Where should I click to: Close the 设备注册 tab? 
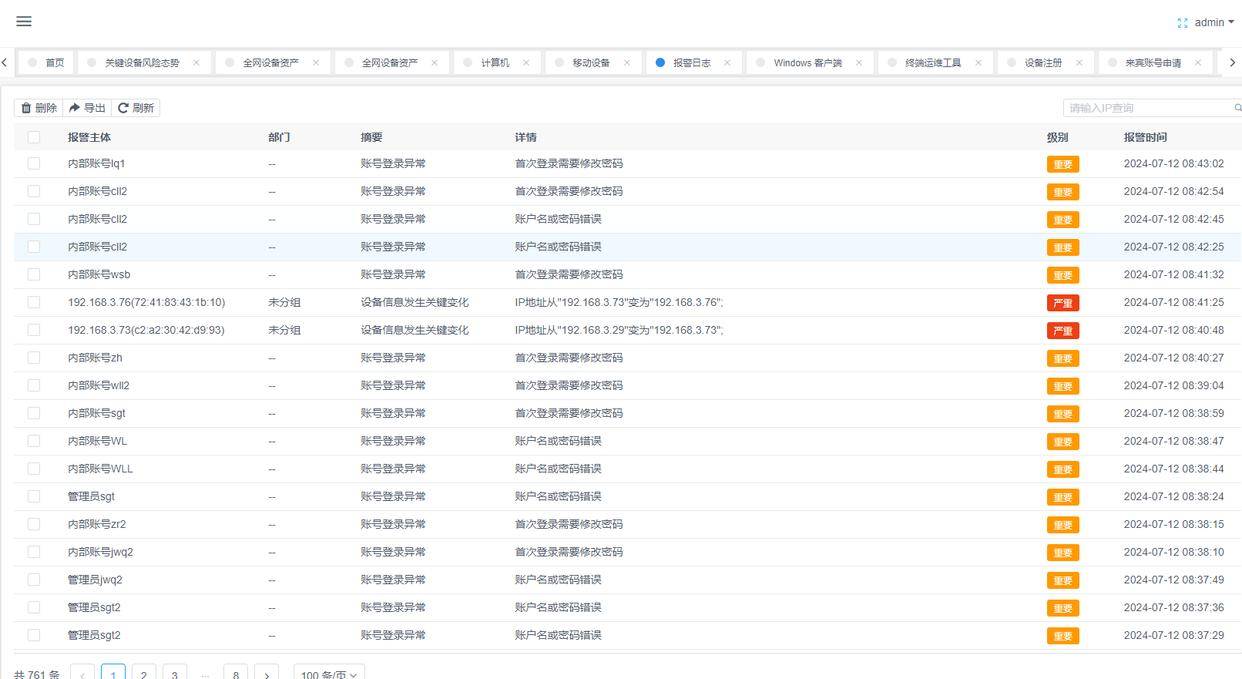pyautogui.click(x=1079, y=62)
